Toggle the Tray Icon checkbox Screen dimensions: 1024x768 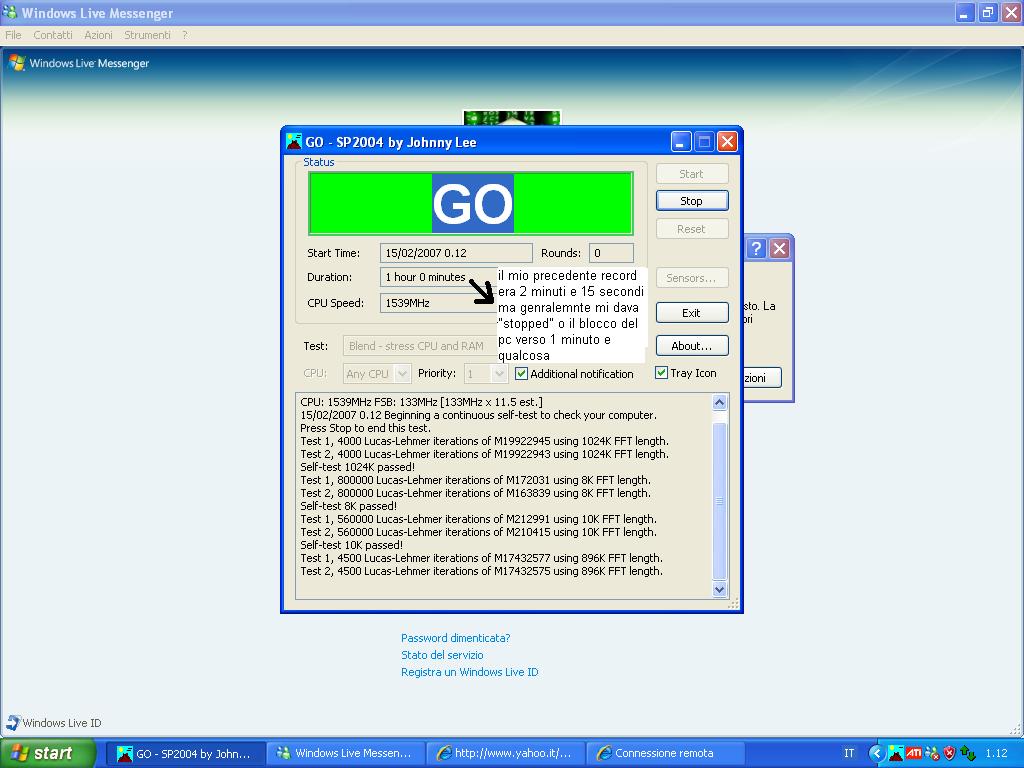661,373
